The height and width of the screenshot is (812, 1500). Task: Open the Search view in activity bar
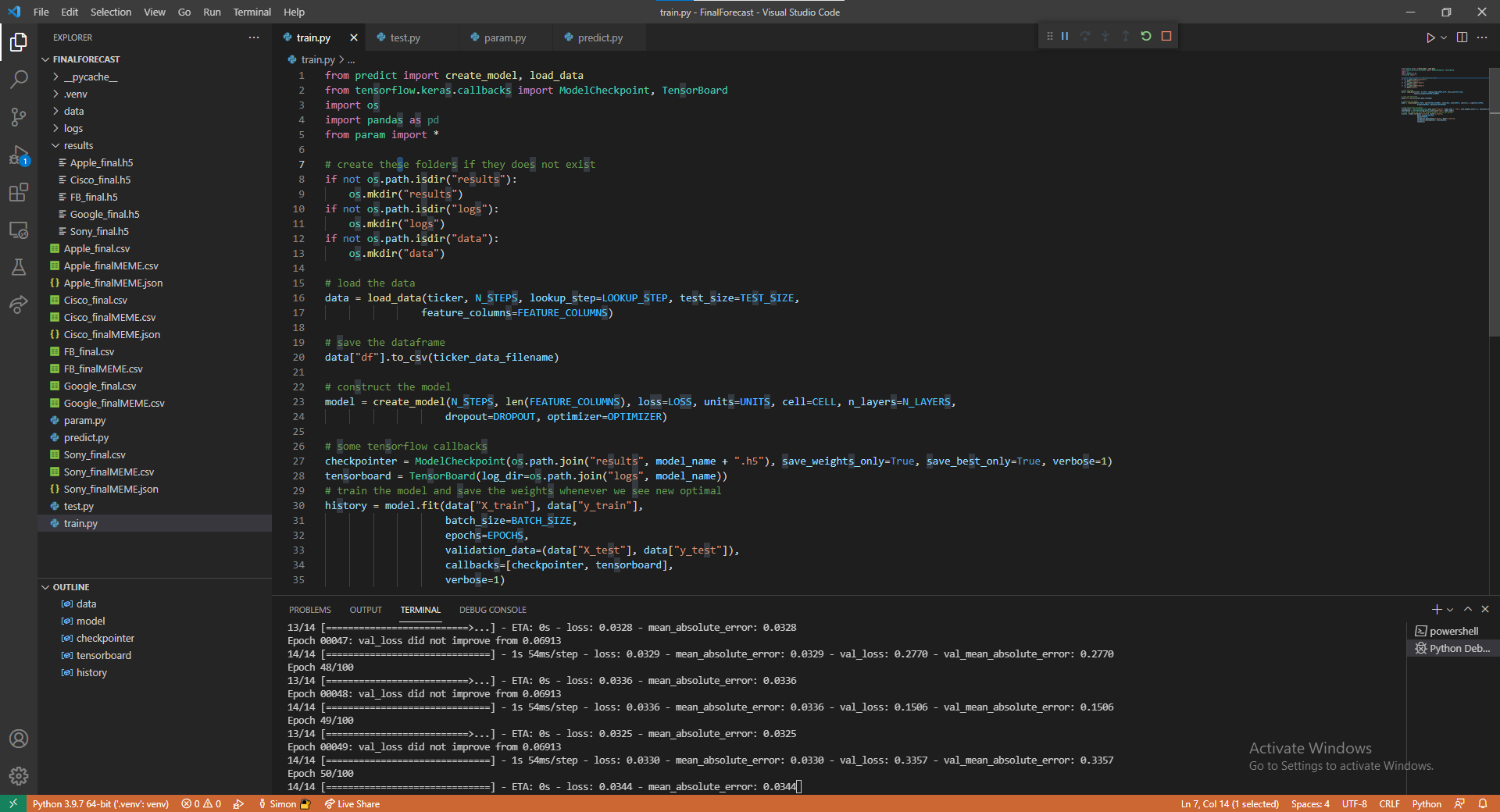19,79
